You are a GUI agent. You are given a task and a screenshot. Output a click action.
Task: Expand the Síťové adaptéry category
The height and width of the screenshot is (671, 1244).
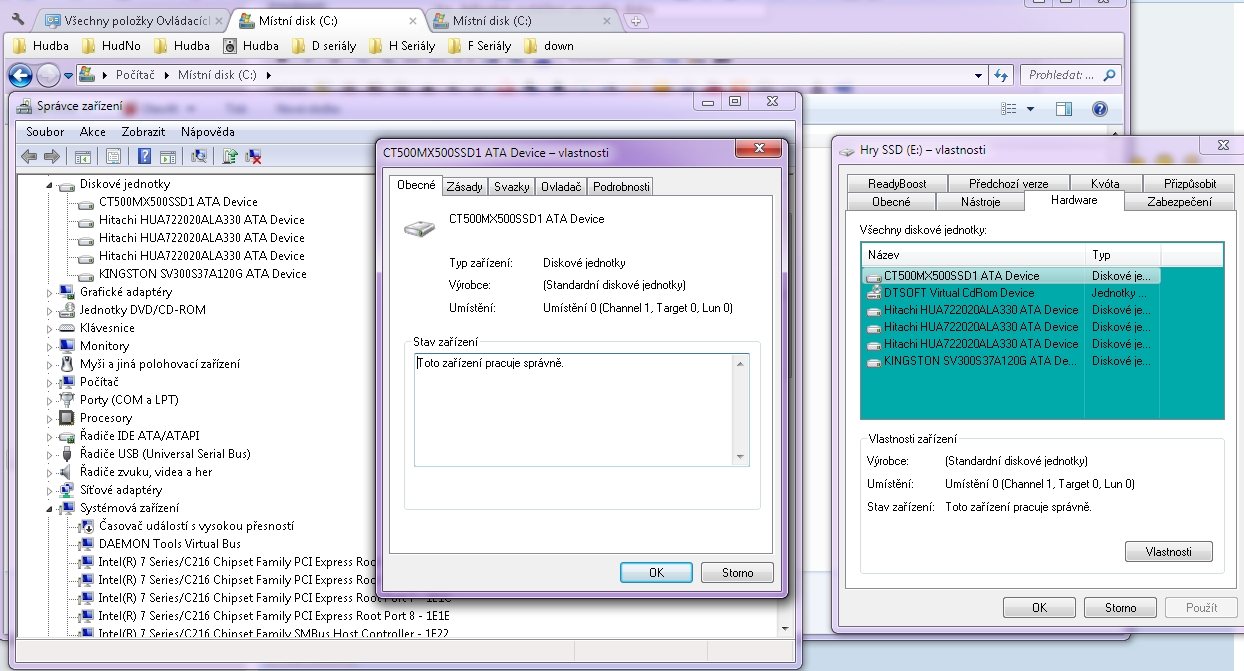coord(49,491)
